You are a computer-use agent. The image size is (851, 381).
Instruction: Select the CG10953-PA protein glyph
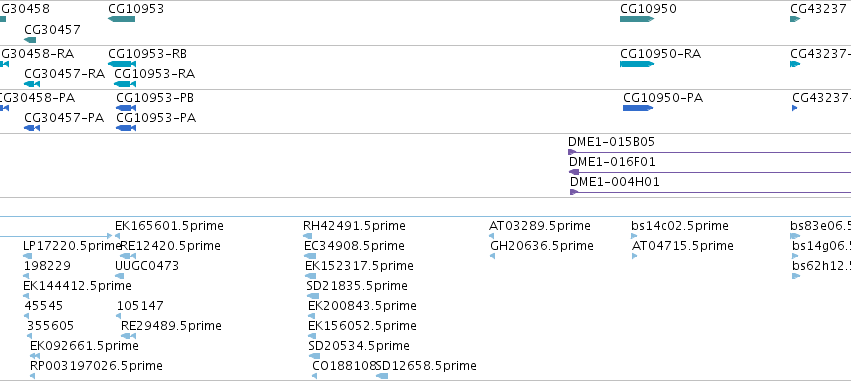[126, 128]
